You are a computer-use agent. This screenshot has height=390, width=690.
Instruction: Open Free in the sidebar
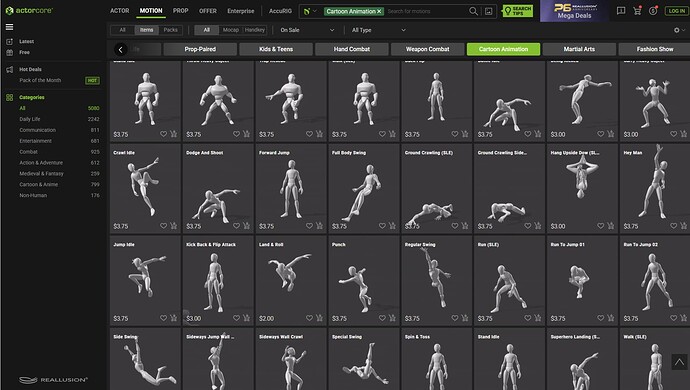tap(24, 52)
